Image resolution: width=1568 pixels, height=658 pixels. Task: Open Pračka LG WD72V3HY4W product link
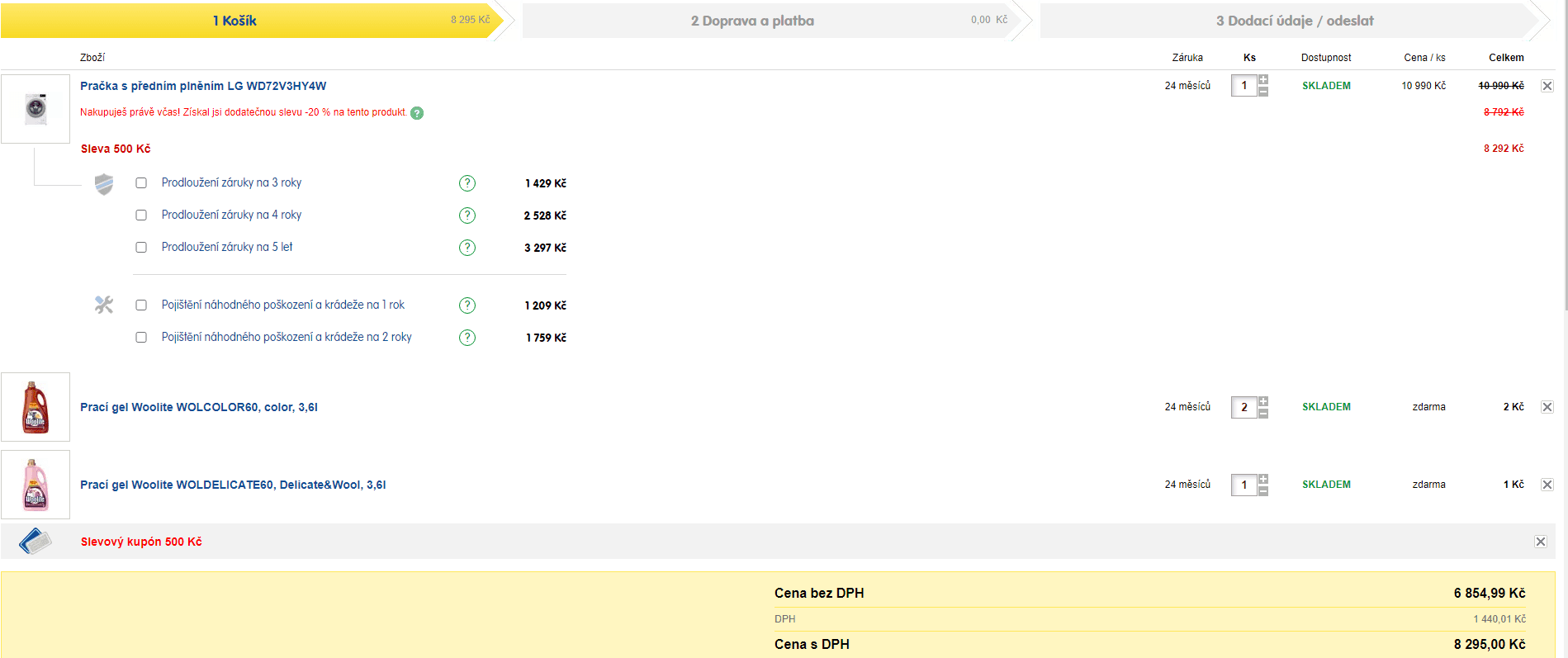[x=203, y=86]
